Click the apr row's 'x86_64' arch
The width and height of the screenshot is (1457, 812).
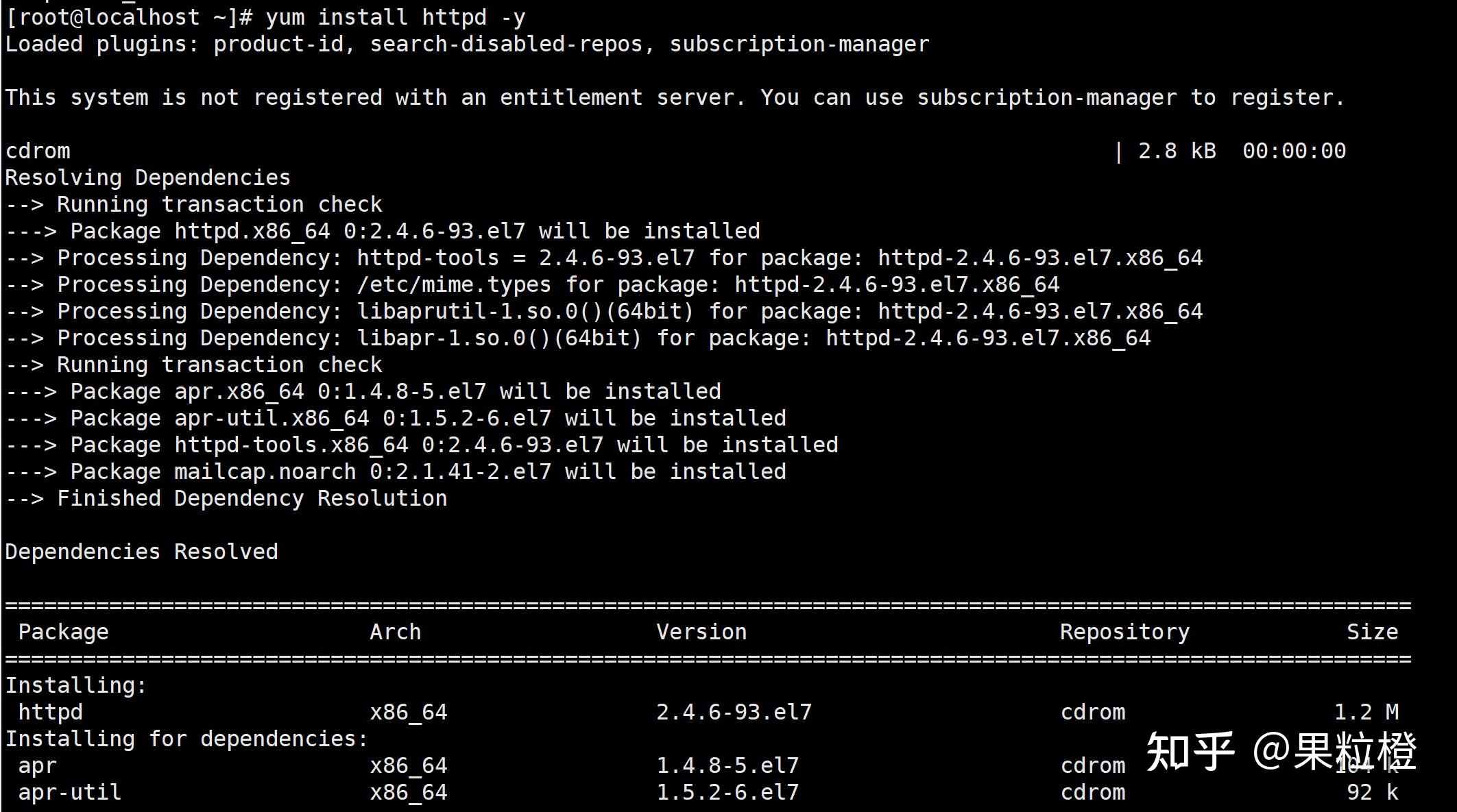409,766
